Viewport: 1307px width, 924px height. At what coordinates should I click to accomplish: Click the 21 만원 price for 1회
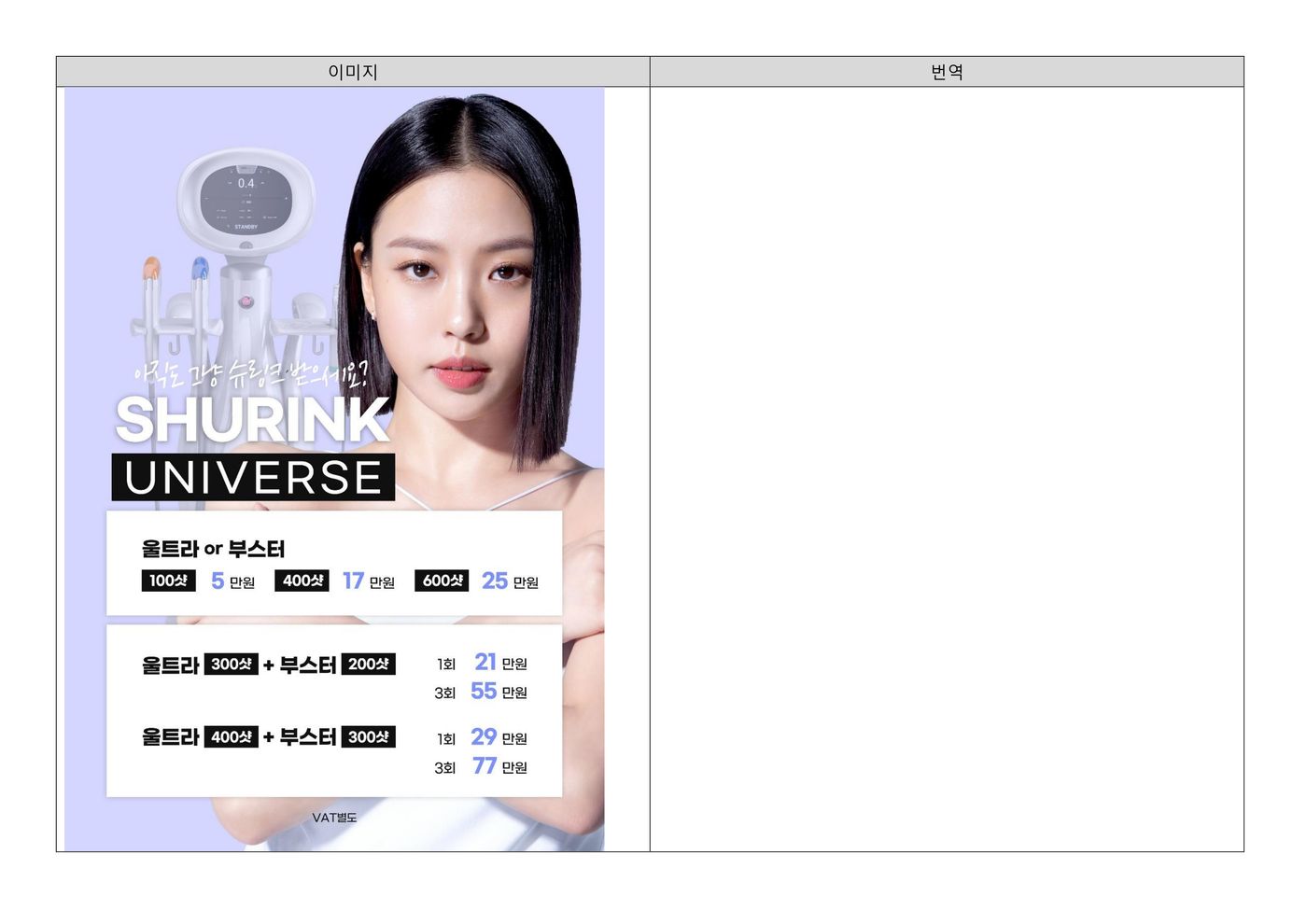(500, 663)
